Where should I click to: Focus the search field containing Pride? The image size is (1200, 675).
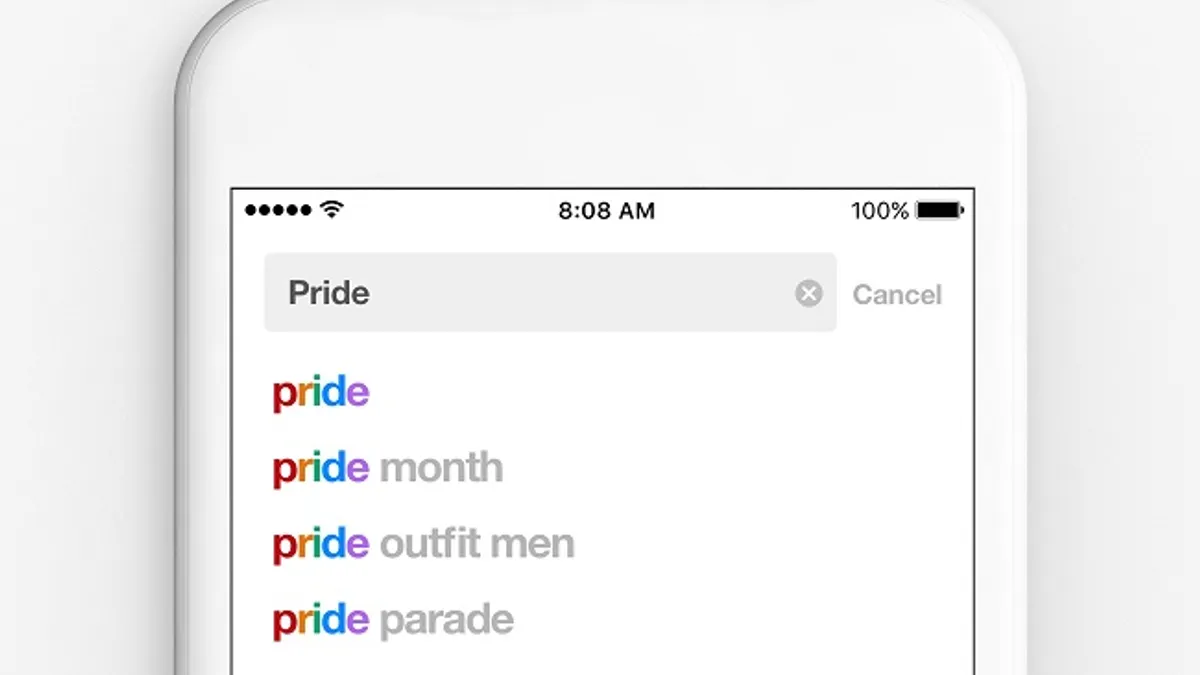(550, 292)
